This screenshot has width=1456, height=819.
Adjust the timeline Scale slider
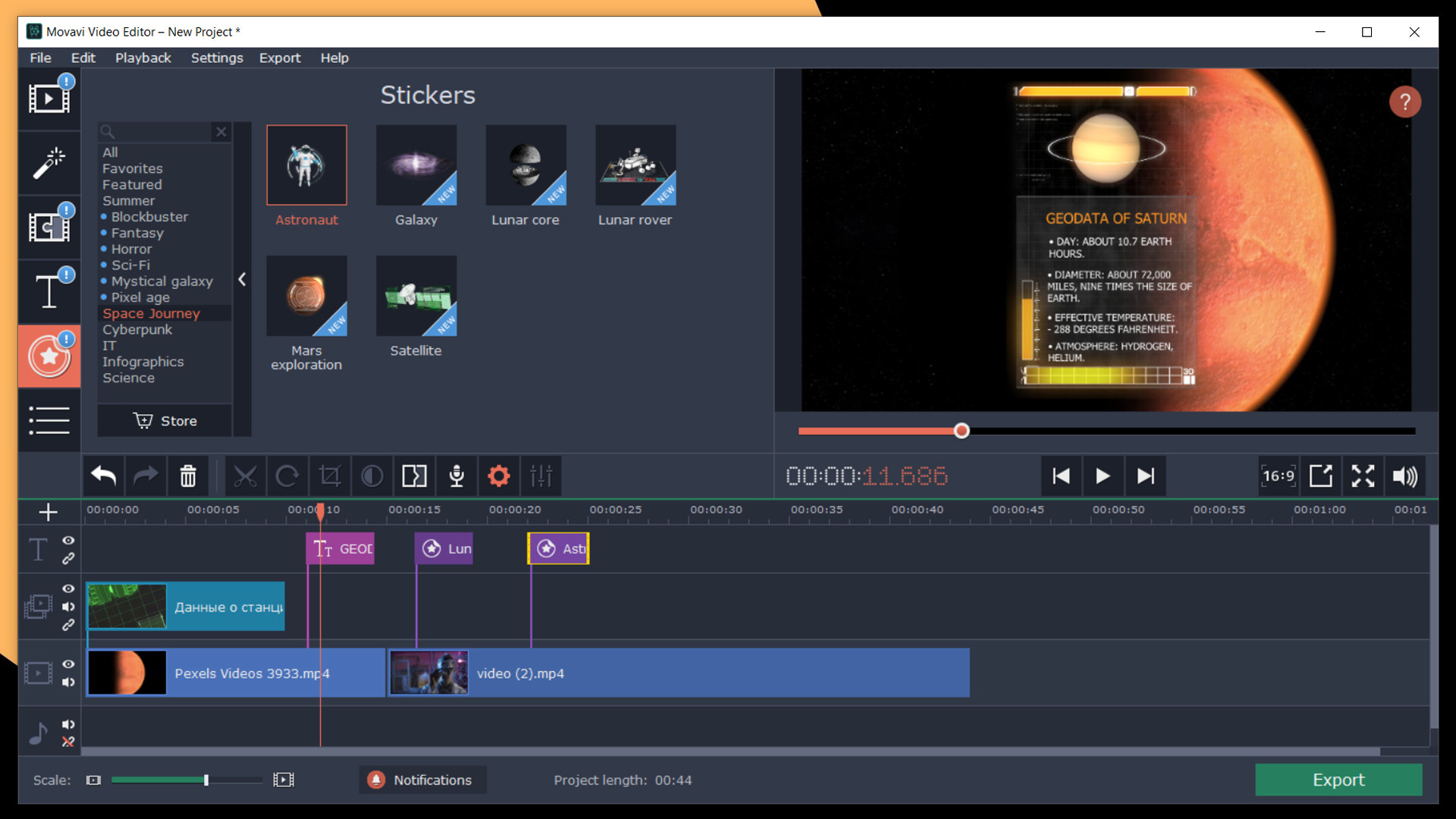click(x=205, y=780)
